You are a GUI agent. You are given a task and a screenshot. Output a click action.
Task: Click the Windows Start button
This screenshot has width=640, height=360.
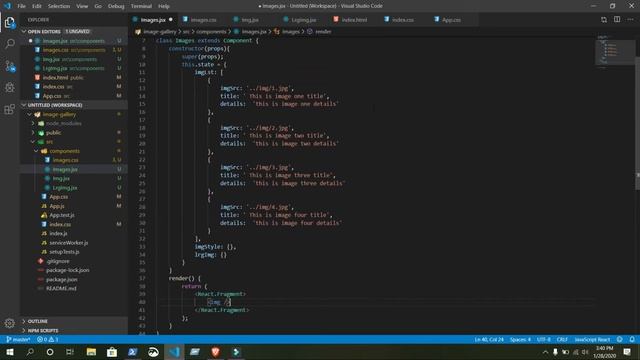click(10, 352)
